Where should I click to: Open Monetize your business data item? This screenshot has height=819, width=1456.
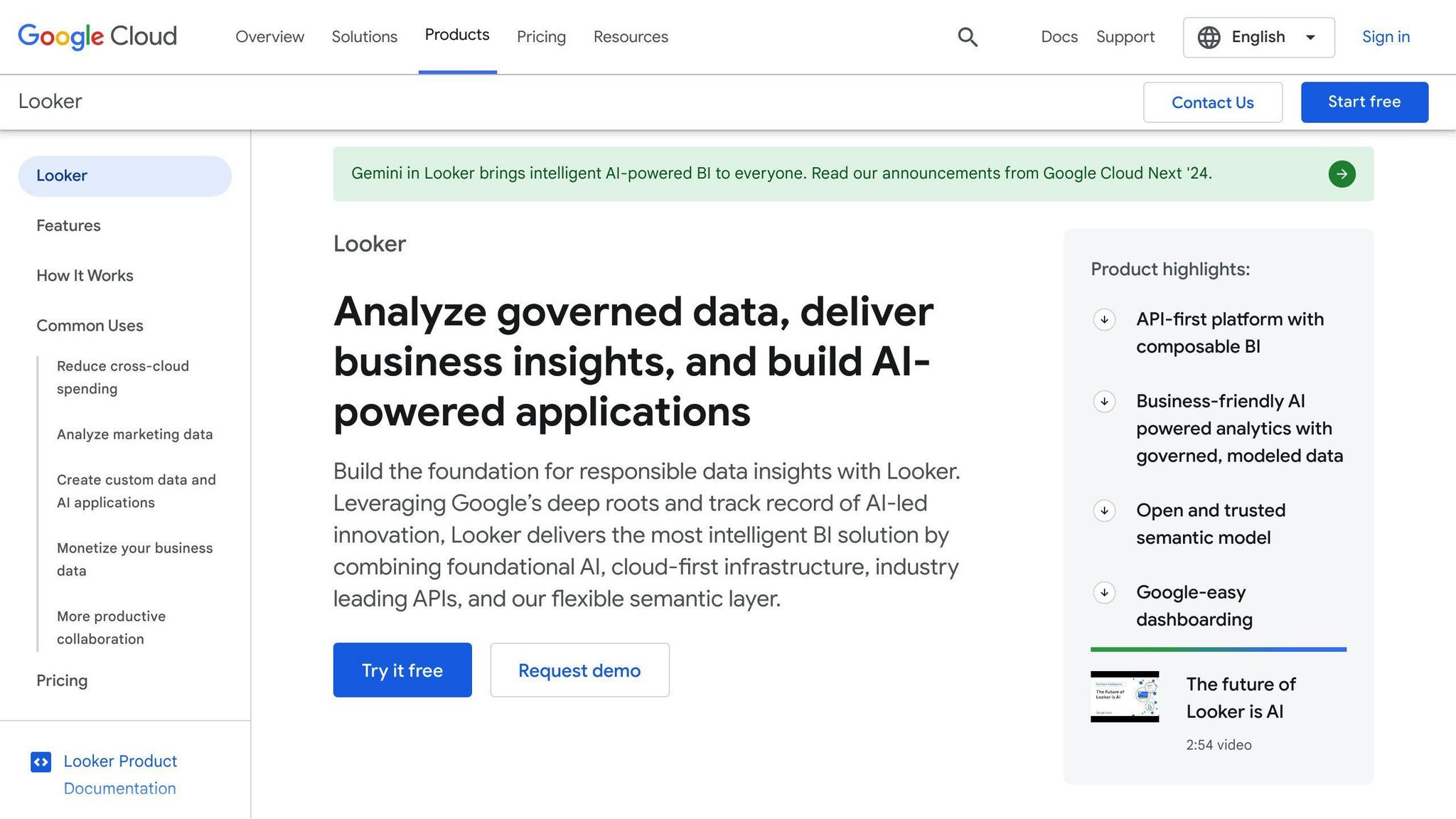[x=134, y=560]
